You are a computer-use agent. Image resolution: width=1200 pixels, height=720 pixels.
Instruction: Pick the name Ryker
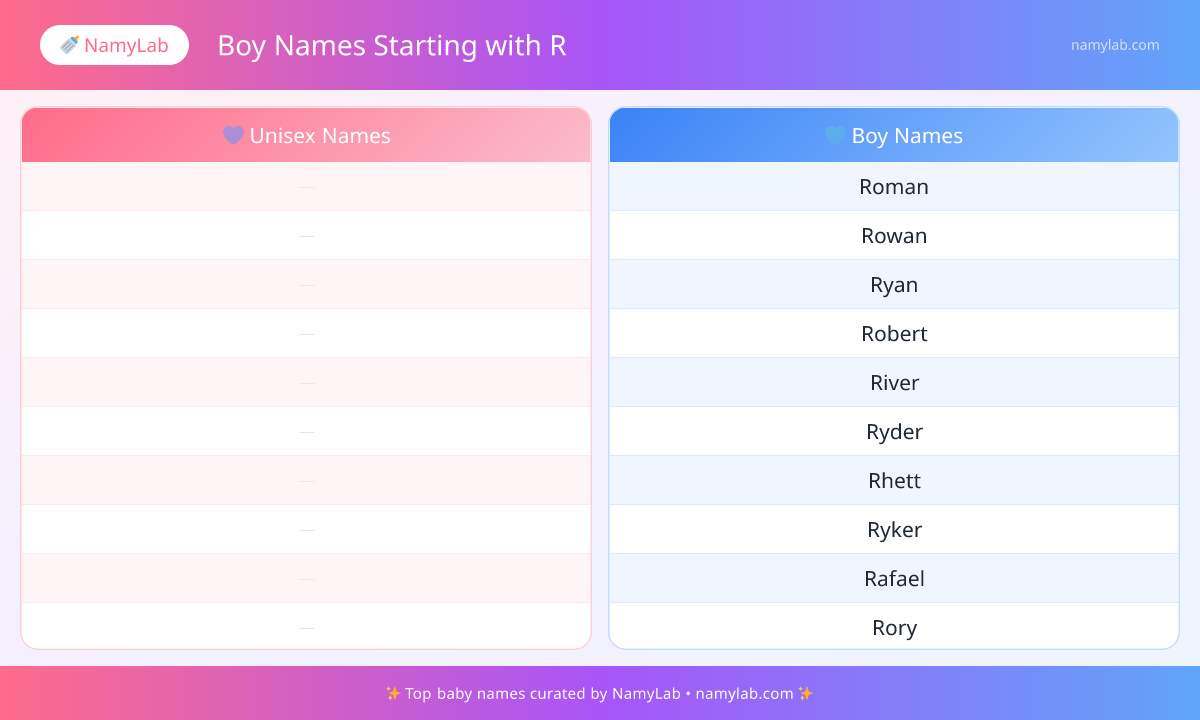point(894,530)
